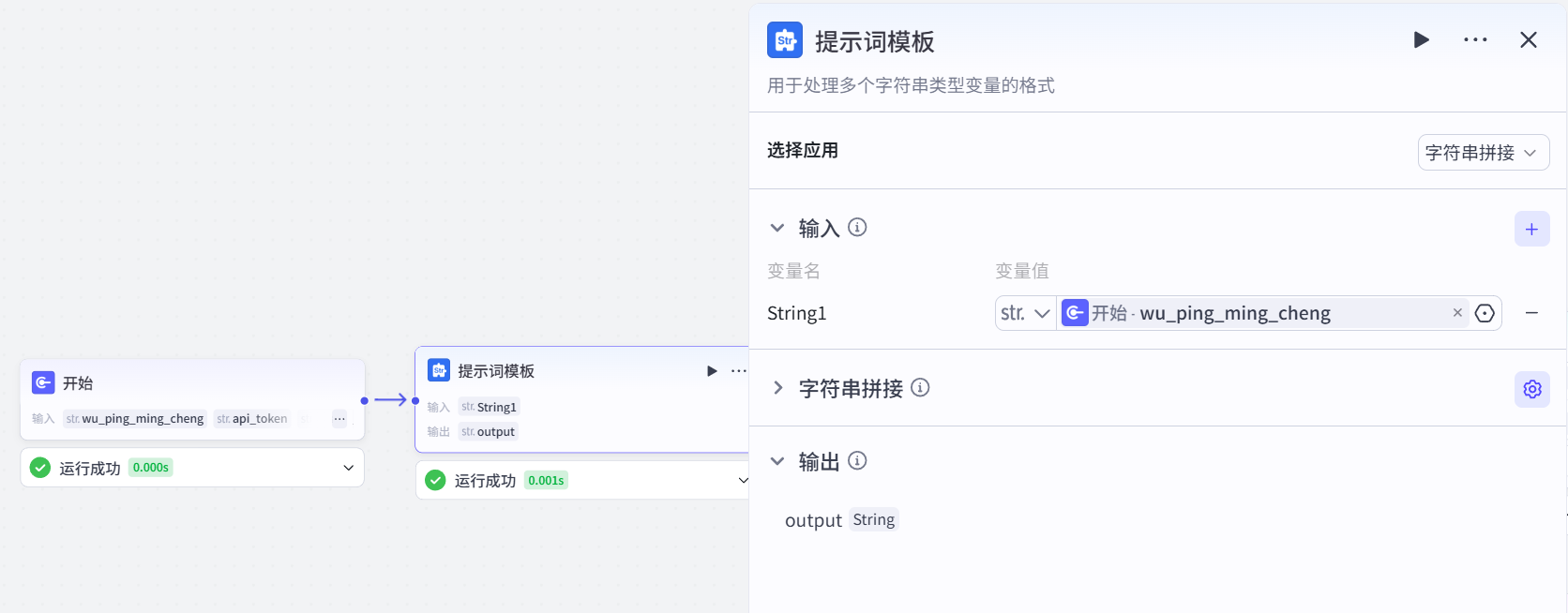Image resolution: width=1568 pixels, height=613 pixels.
Task: Open the variable selector target icon
Action: [1485, 313]
